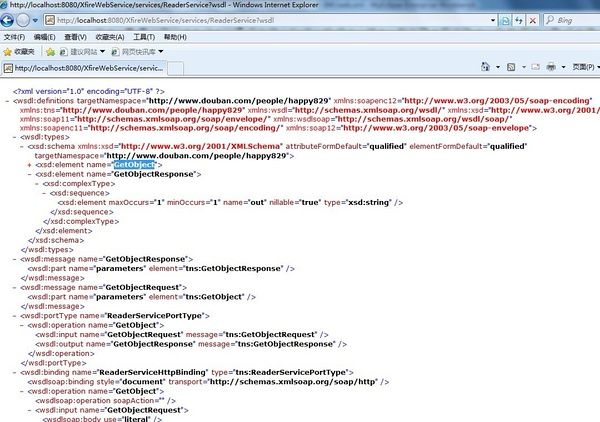Open the recent pages dropdown beside Forward
The width and height of the screenshot is (600, 422).
35,20
